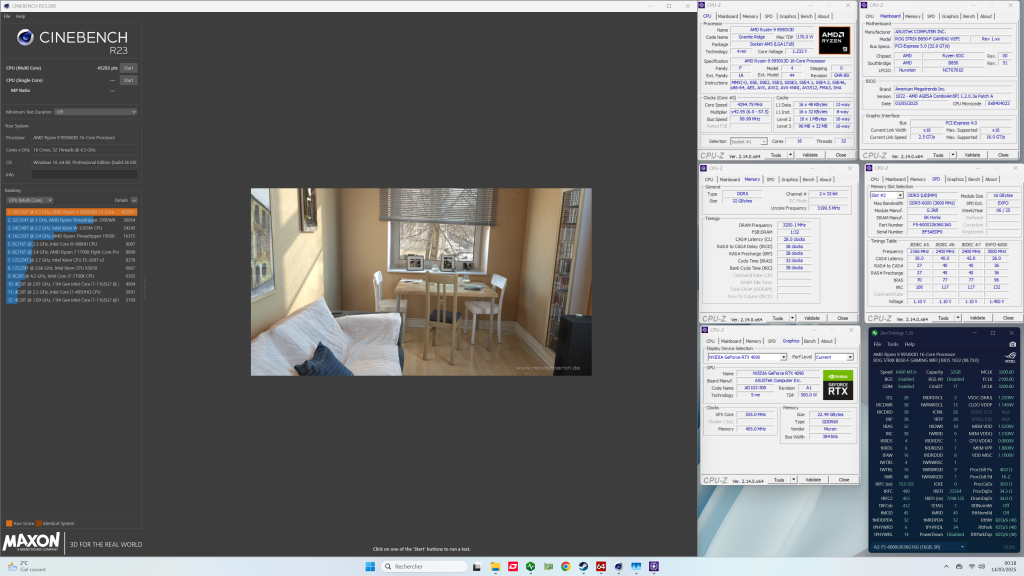
Task: Click the ROG logo in ZenTimings
Action: click(x=1010, y=357)
